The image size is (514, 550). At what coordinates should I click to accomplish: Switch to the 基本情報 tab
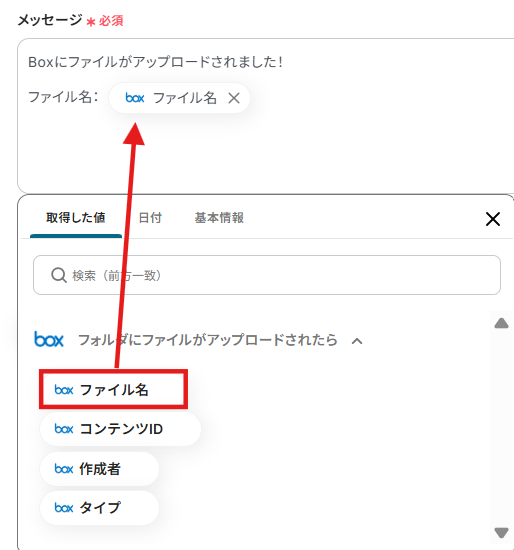[219, 218]
